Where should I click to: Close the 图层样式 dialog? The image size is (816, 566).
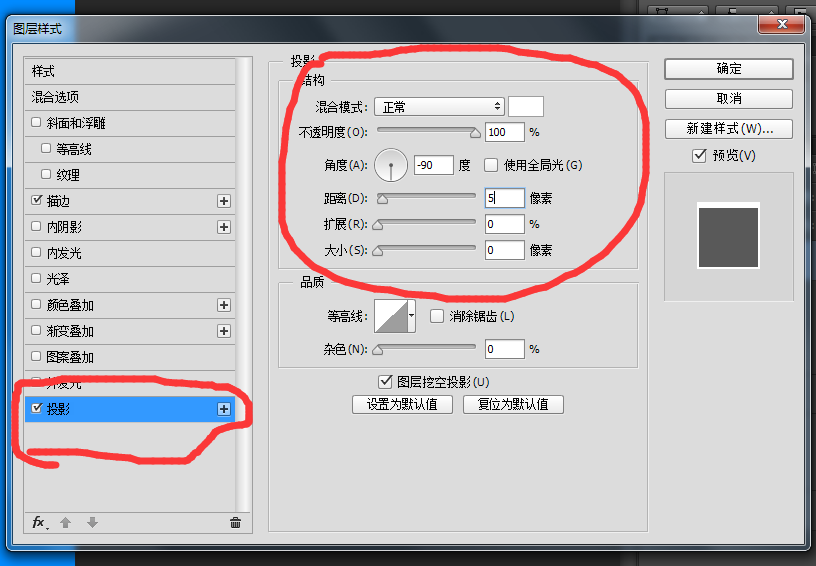(x=782, y=24)
